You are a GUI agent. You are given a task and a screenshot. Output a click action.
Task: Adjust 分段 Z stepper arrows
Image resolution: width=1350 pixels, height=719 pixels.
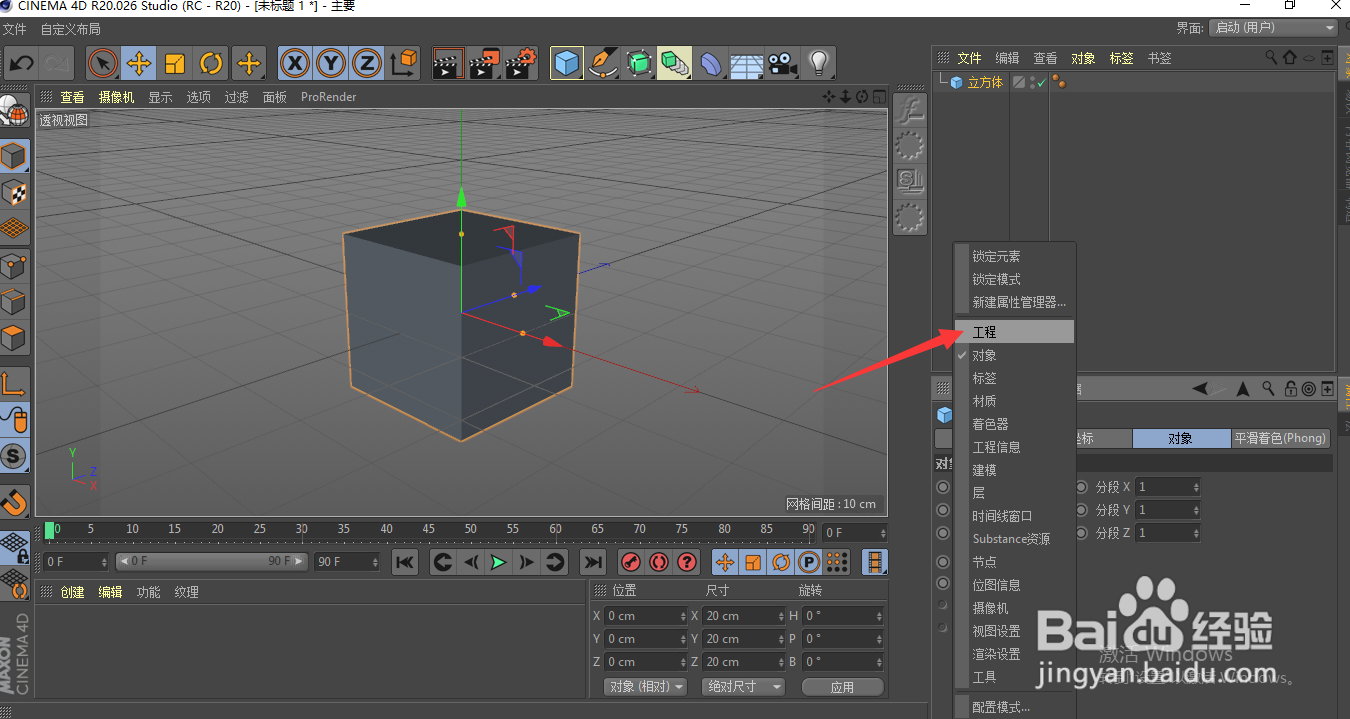pyautogui.click(x=1195, y=533)
